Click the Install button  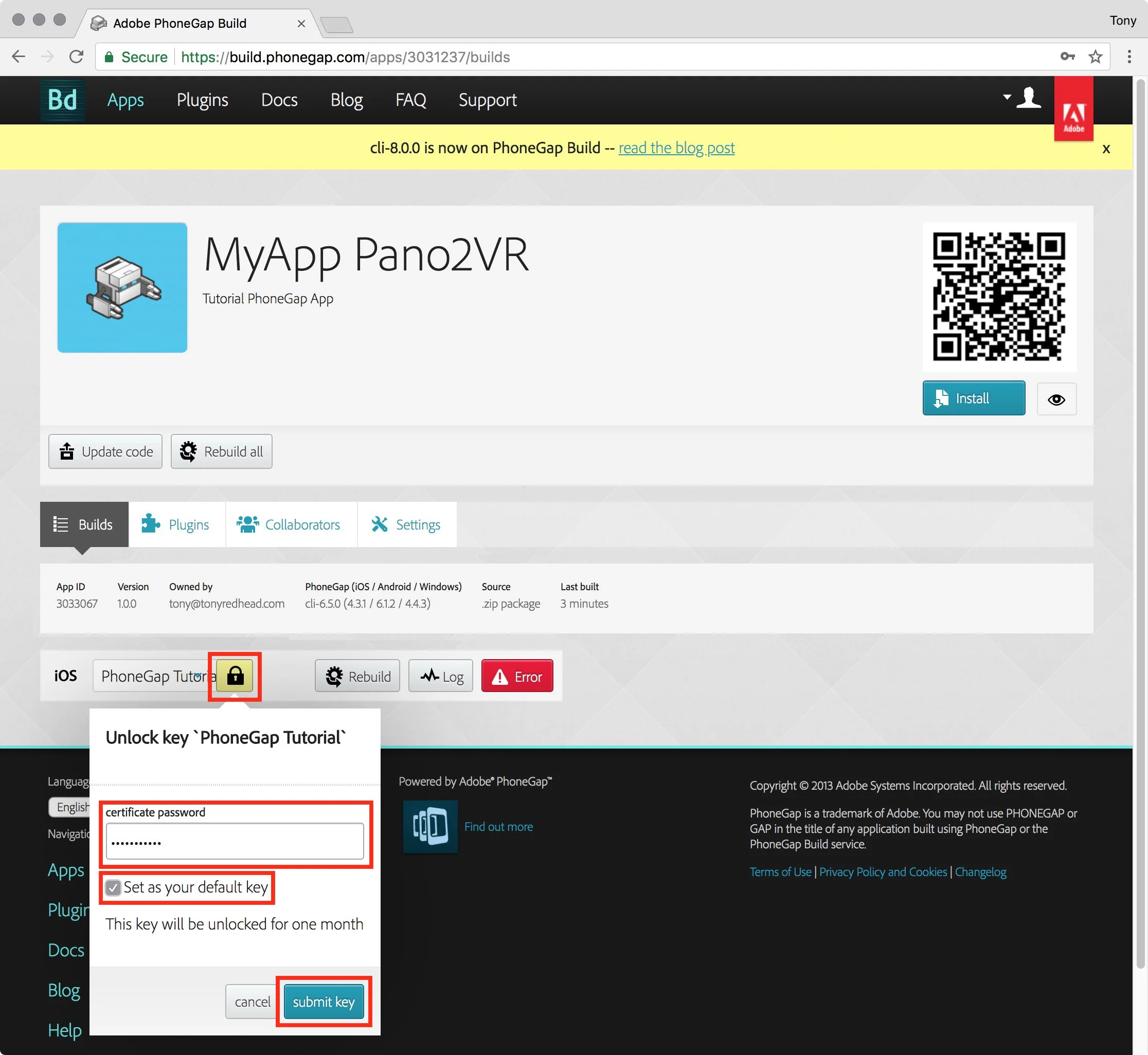973,398
